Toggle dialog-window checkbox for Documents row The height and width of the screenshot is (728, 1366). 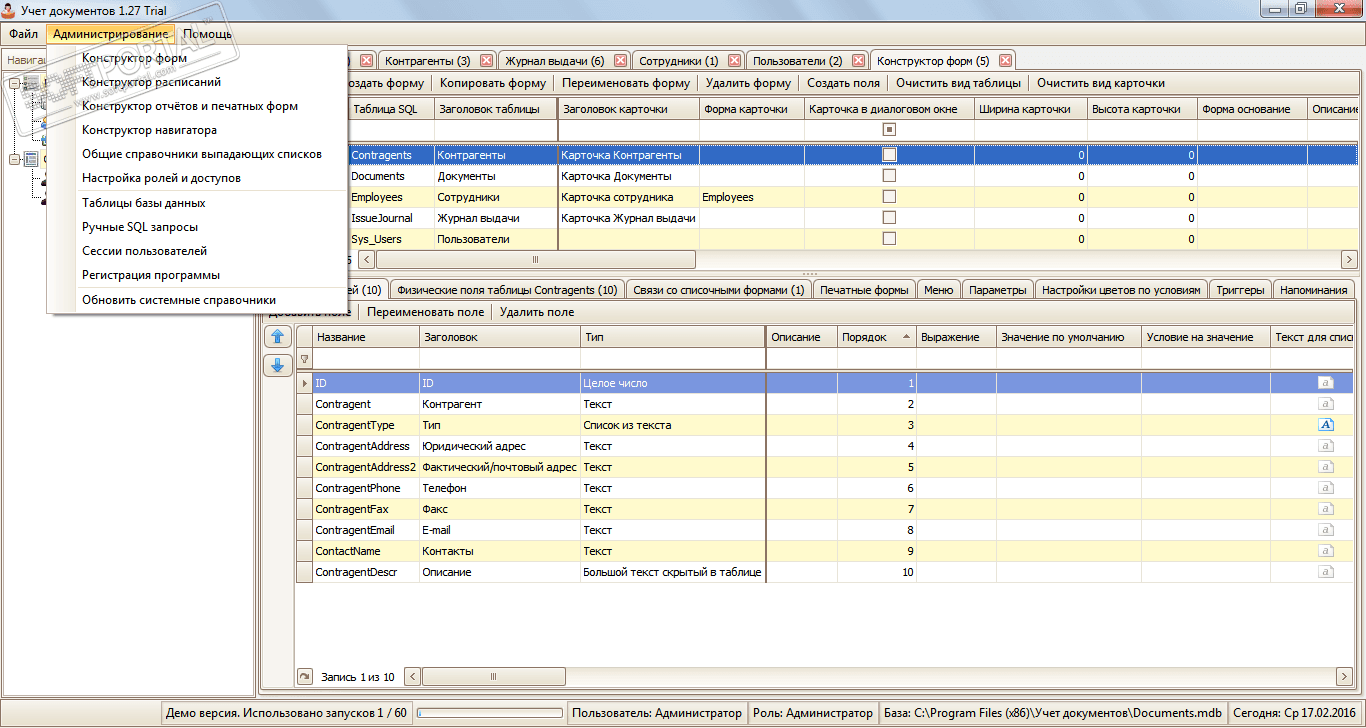[889, 176]
